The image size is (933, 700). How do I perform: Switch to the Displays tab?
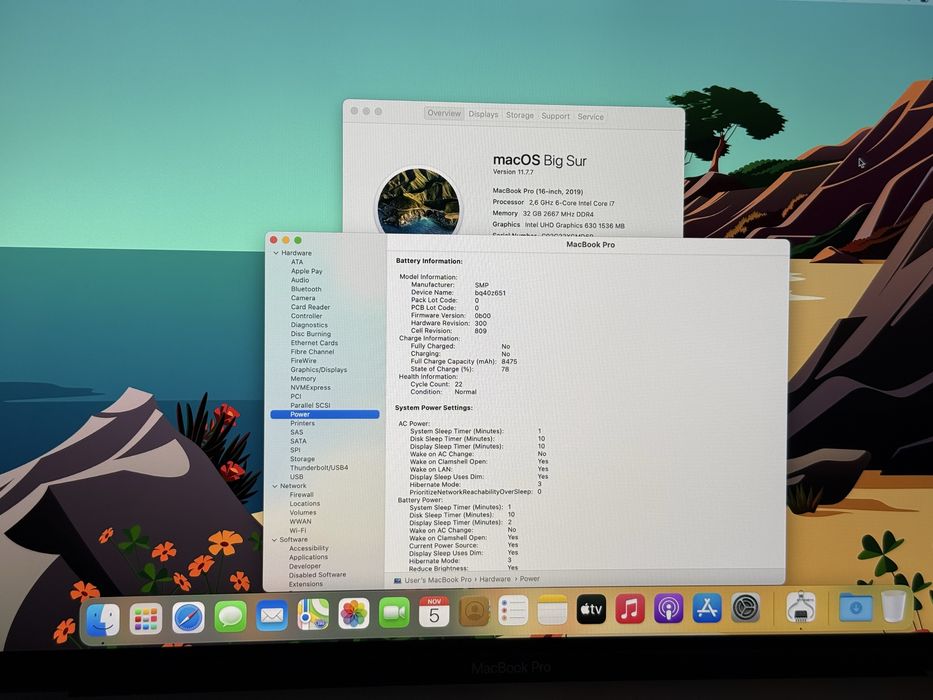[x=483, y=114]
